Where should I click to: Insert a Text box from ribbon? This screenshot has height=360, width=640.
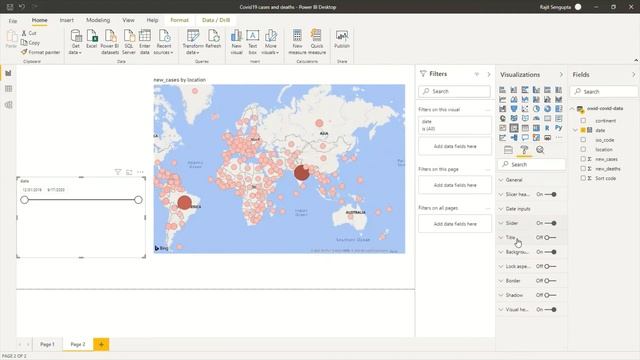coord(253,41)
